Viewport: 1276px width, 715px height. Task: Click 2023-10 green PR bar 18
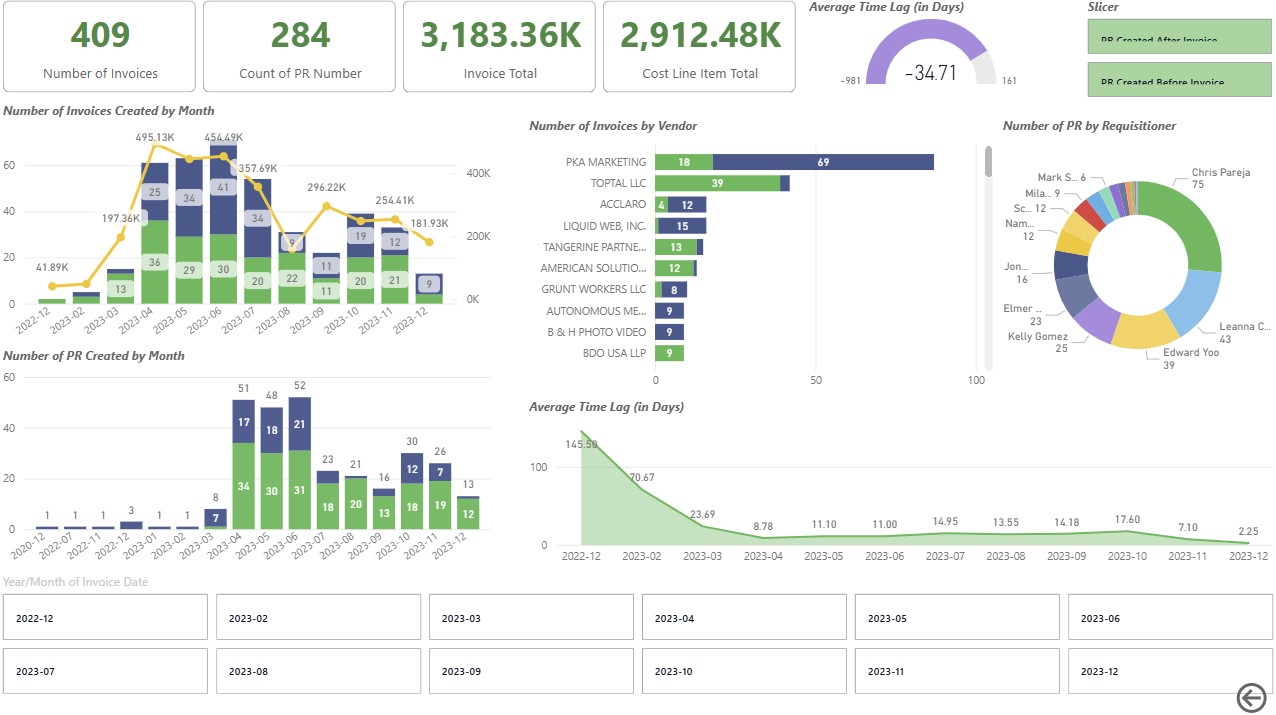tap(412, 506)
